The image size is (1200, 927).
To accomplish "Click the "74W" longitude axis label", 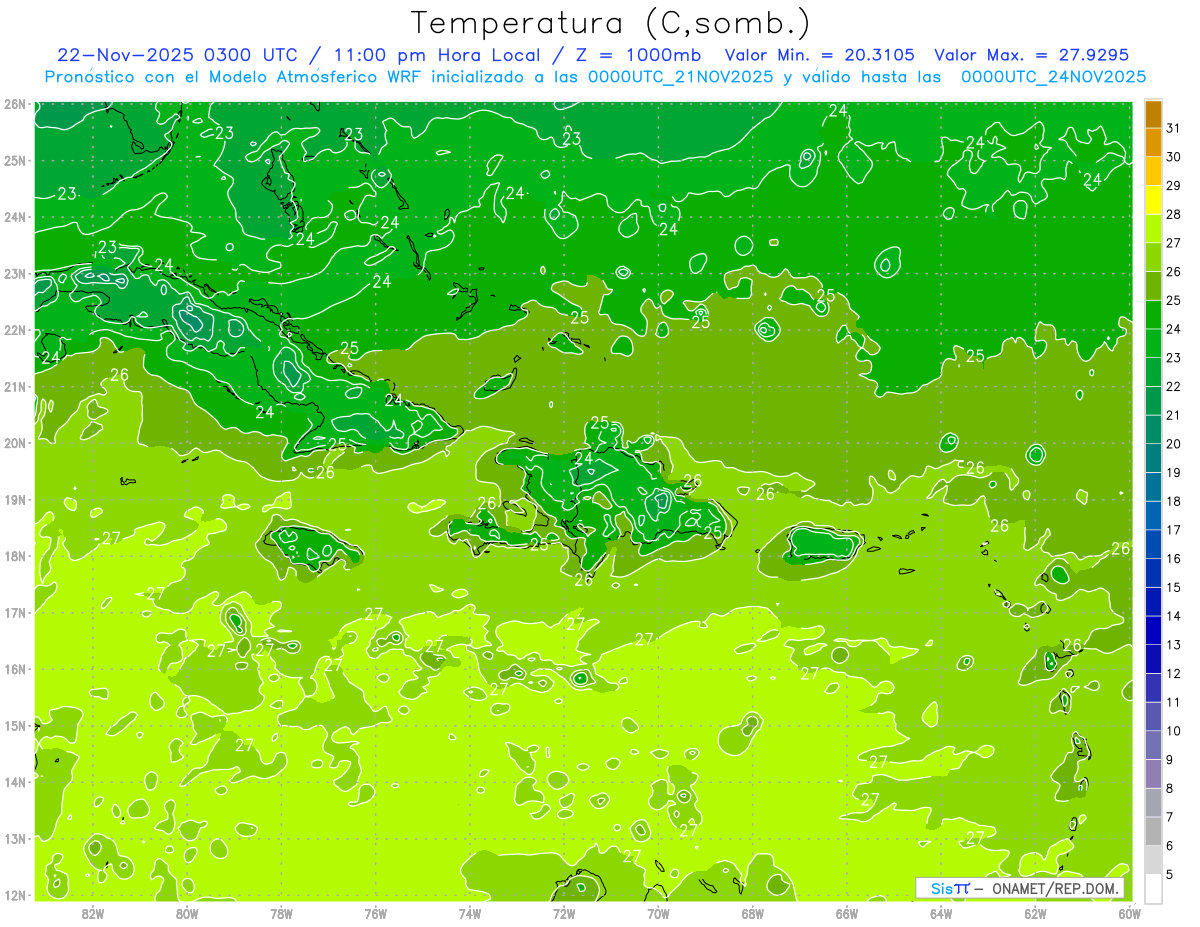I will pos(469,913).
